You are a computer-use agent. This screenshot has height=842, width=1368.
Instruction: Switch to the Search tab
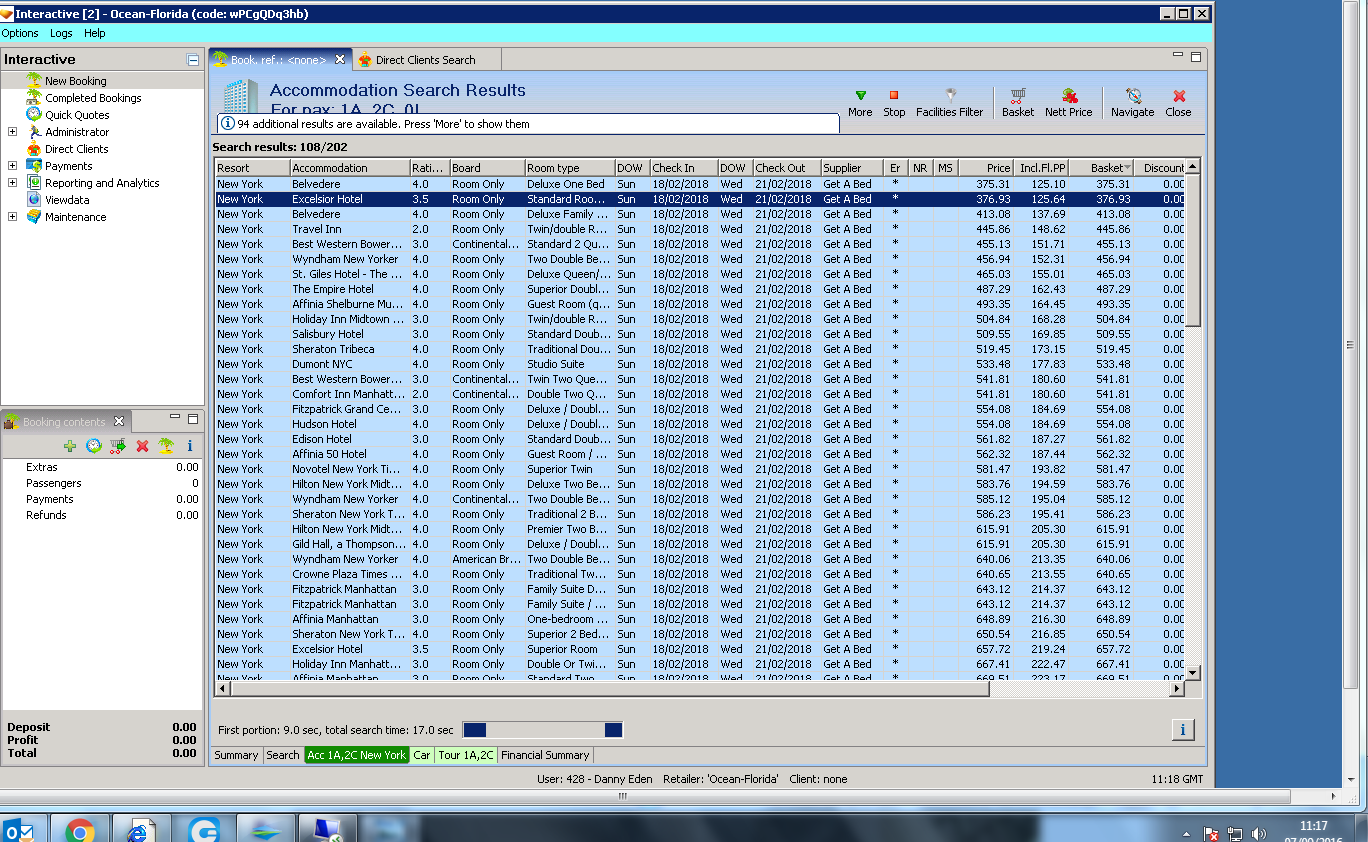[283, 755]
